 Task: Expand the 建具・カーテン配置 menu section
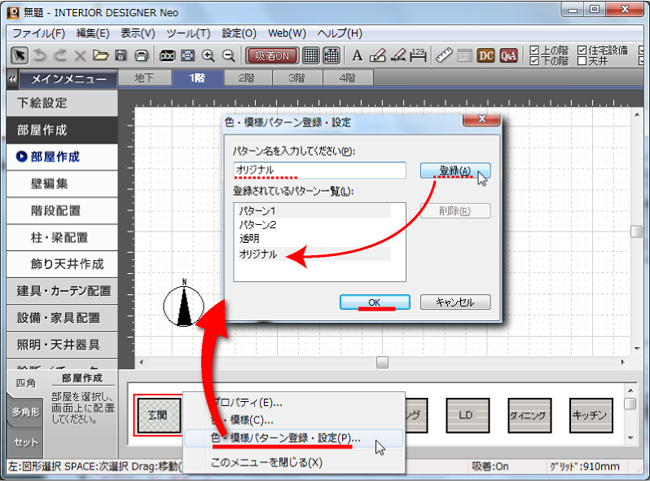[64, 291]
